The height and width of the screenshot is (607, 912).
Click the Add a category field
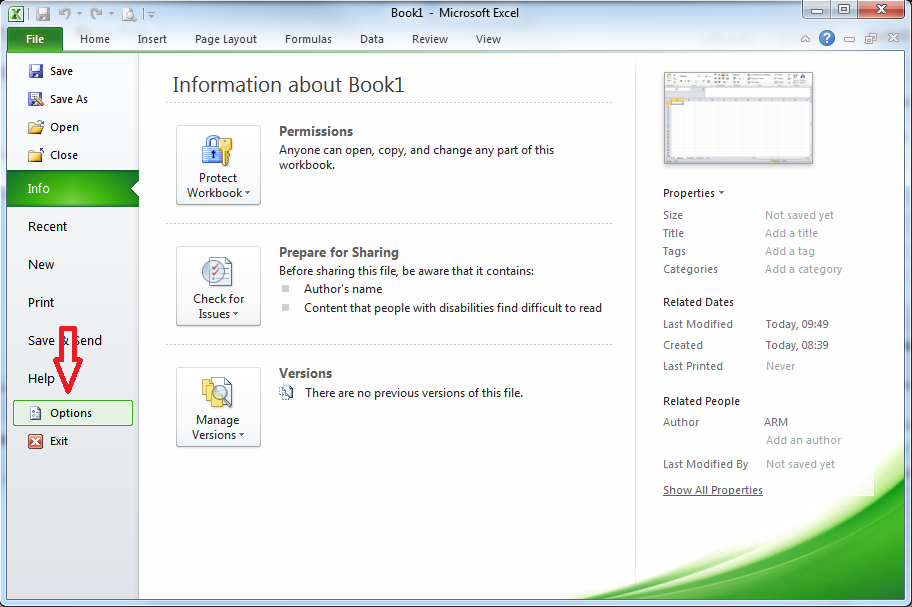click(803, 269)
